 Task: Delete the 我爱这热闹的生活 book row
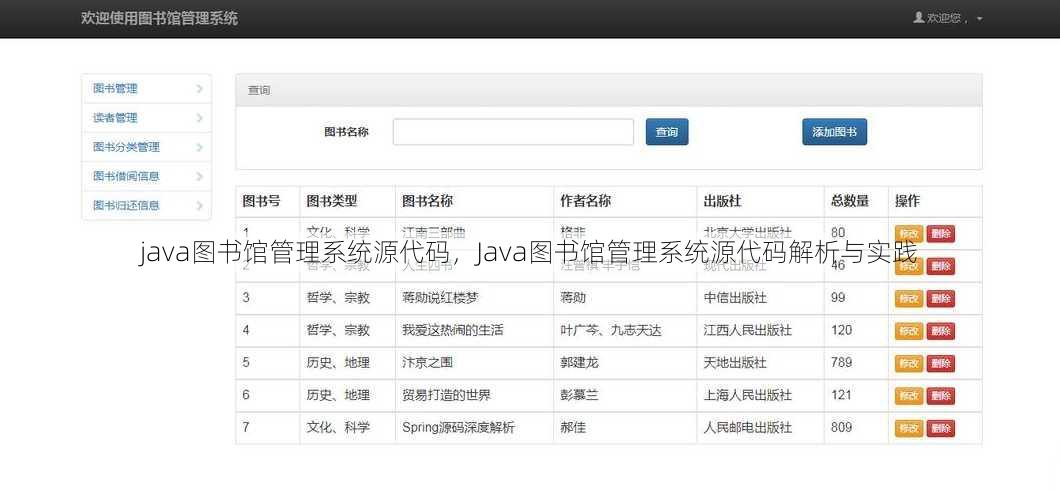940,331
